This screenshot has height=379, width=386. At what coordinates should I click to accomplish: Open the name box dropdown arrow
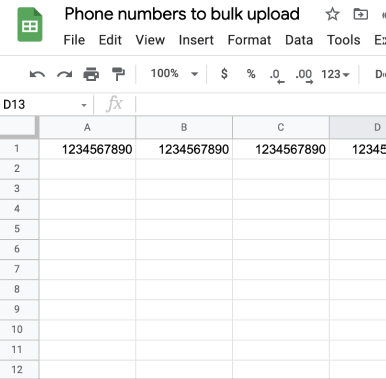pos(84,105)
